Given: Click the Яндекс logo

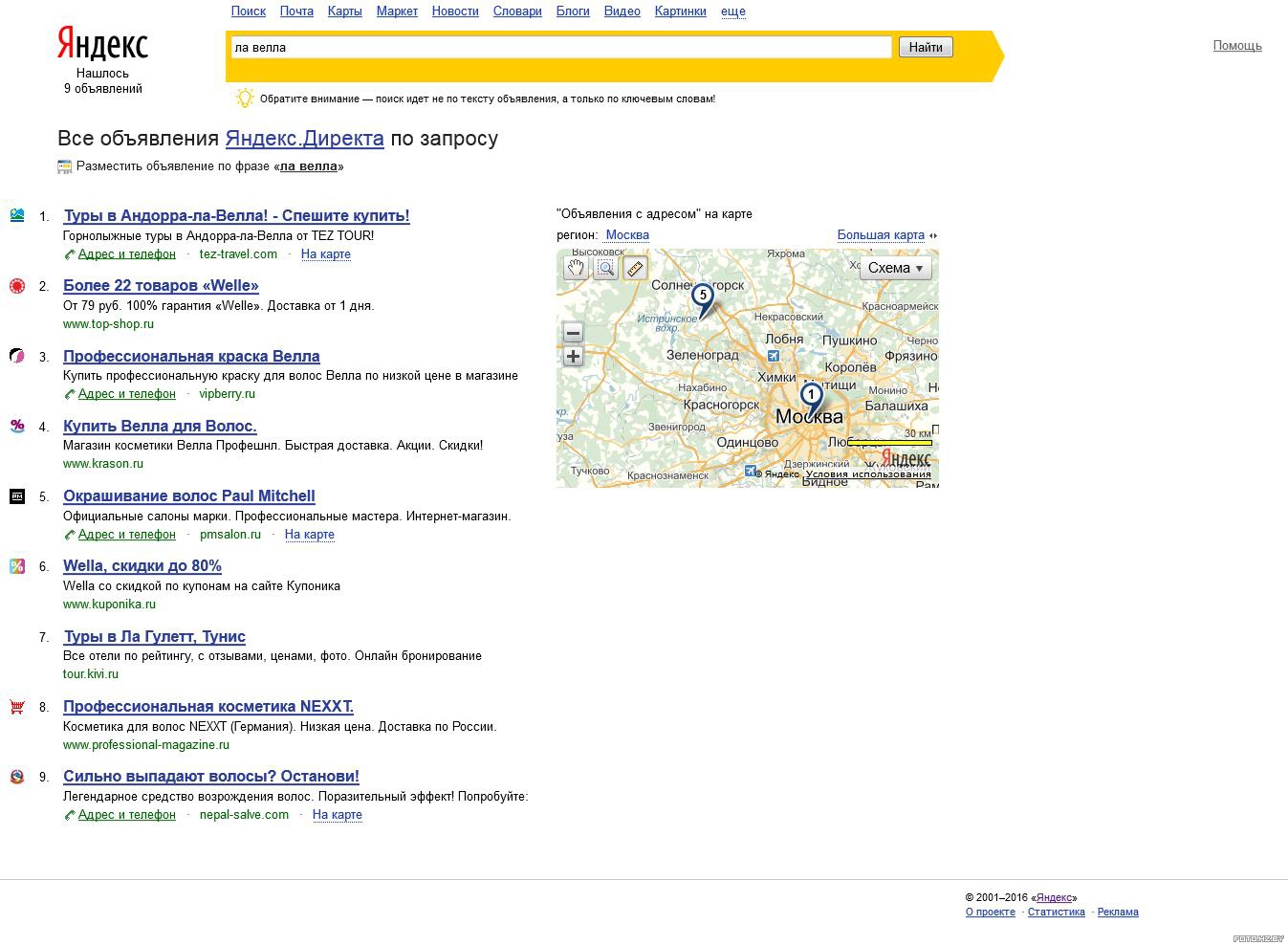Looking at the screenshot, I should click(x=102, y=43).
